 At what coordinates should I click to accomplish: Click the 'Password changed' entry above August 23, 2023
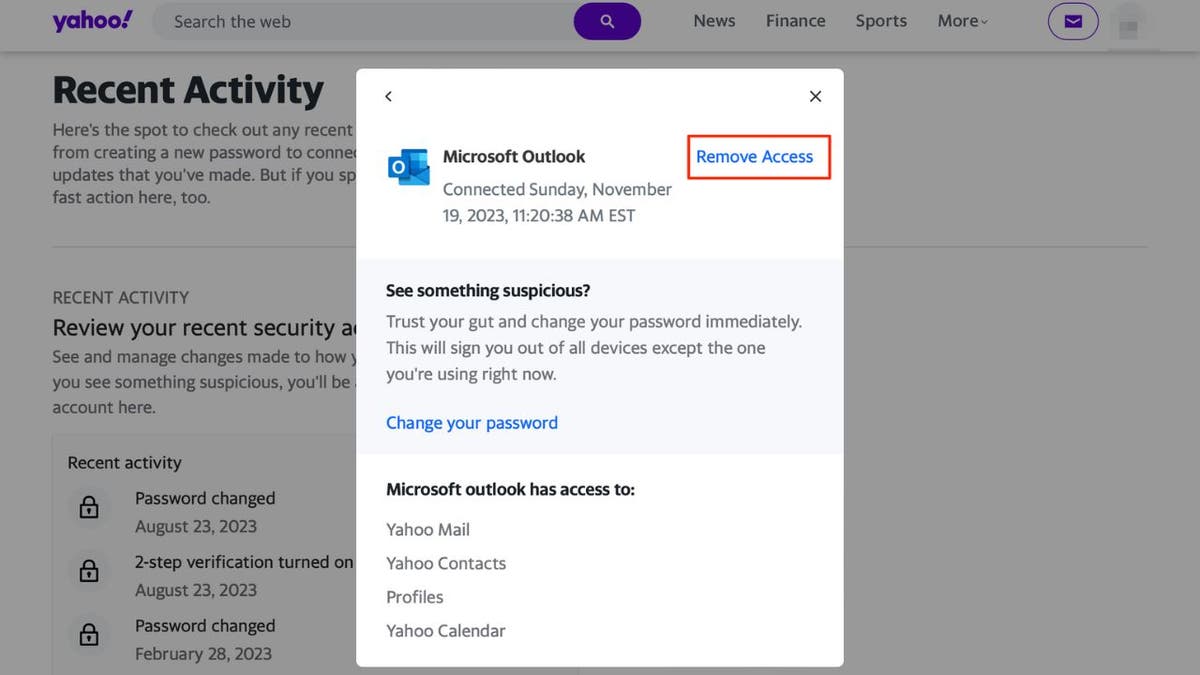[205, 498]
